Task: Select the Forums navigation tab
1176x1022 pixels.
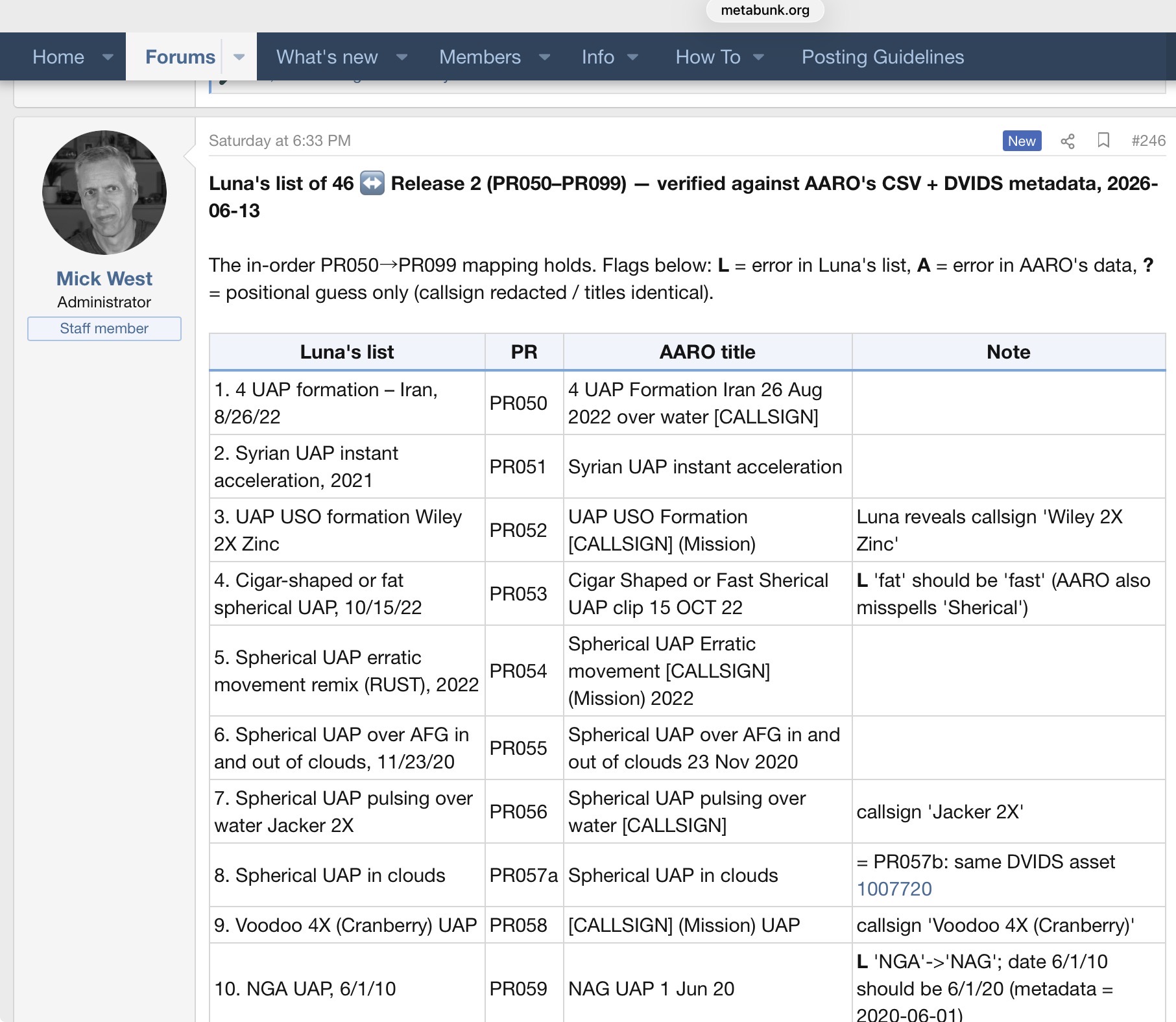Action: coord(180,57)
